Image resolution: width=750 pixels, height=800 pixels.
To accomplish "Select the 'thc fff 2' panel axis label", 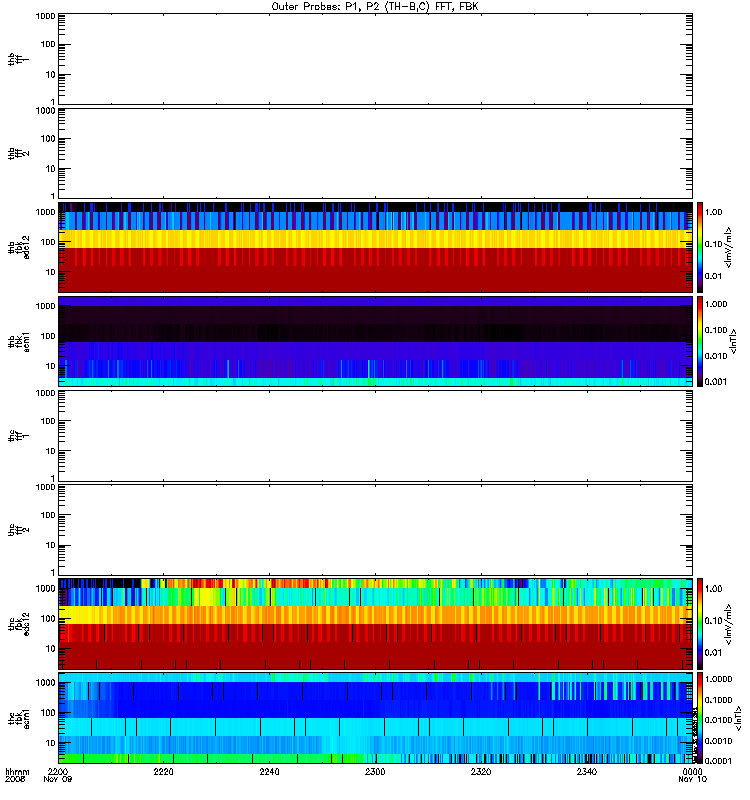I will pyautogui.click(x=18, y=530).
